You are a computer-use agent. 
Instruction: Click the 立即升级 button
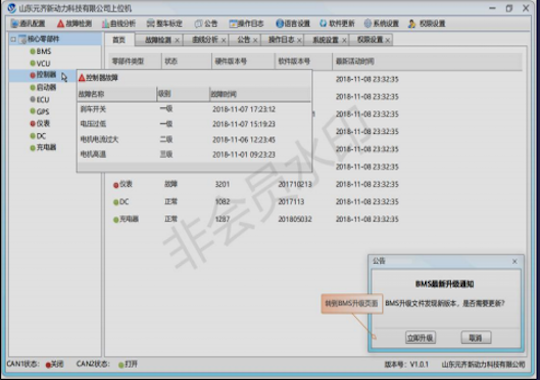click(420, 338)
